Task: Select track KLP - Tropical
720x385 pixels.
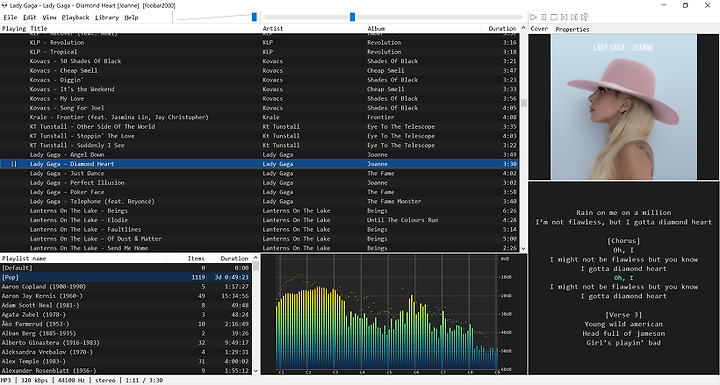Action: [x=259, y=52]
